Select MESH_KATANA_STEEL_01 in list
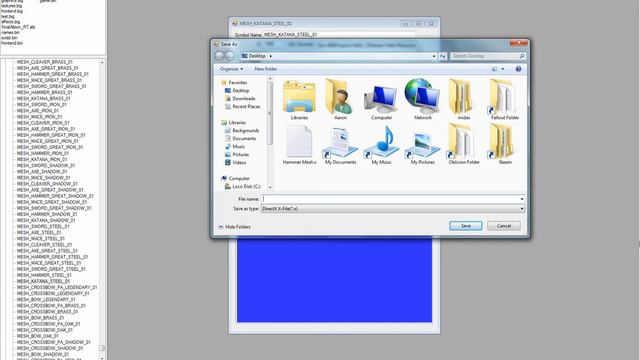Image resolution: width=640 pixels, height=360 pixels. click(x=43, y=281)
